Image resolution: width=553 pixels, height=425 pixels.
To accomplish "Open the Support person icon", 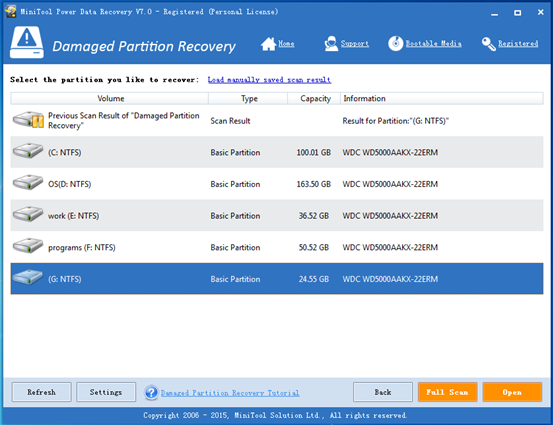I will point(331,44).
